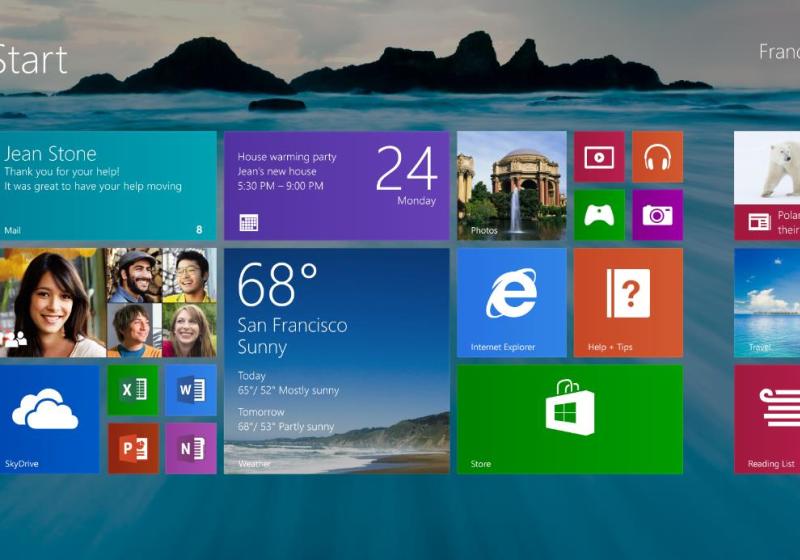Launch the Music headphones tile
The height and width of the screenshot is (560, 800).
657,157
